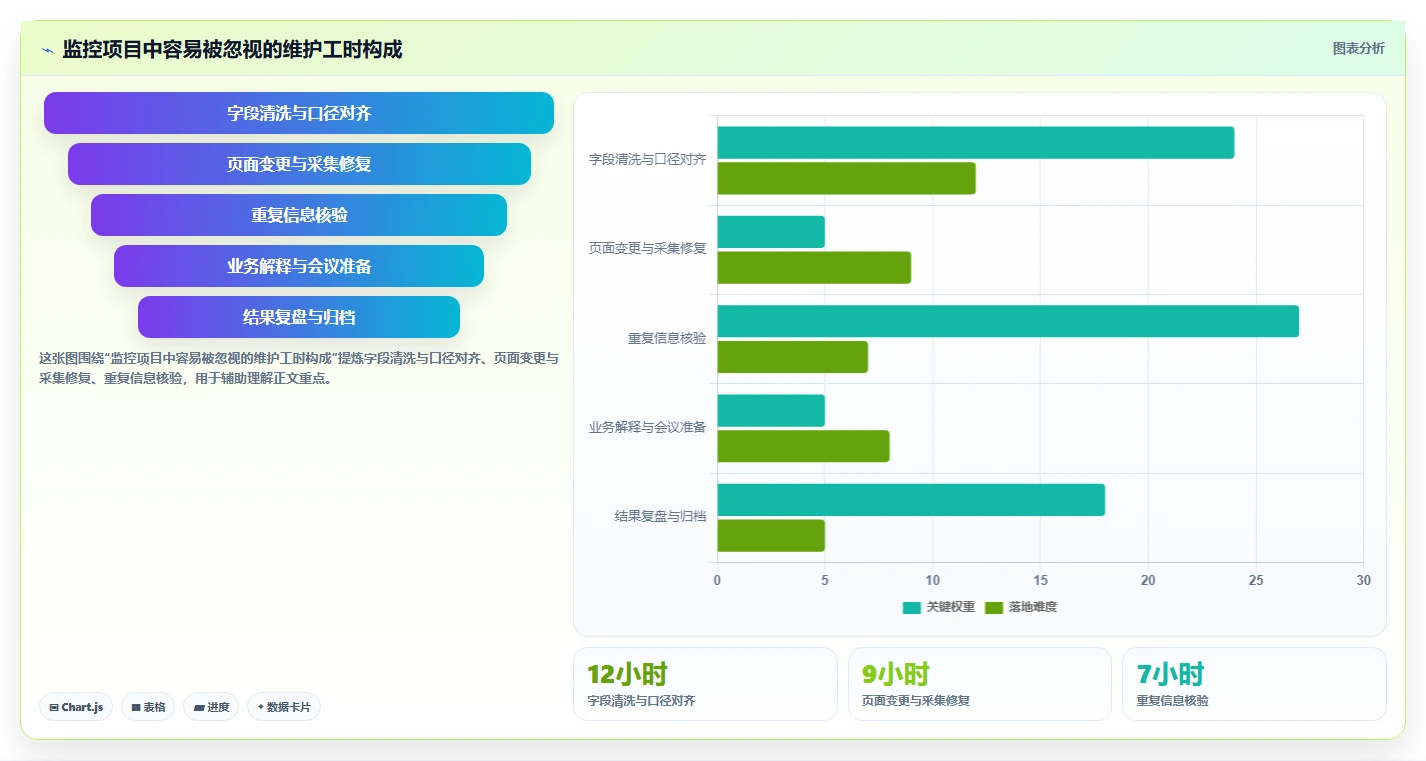Open the 7小时 data card
This screenshot has width=1426, height=761.
coord(1254,684)
